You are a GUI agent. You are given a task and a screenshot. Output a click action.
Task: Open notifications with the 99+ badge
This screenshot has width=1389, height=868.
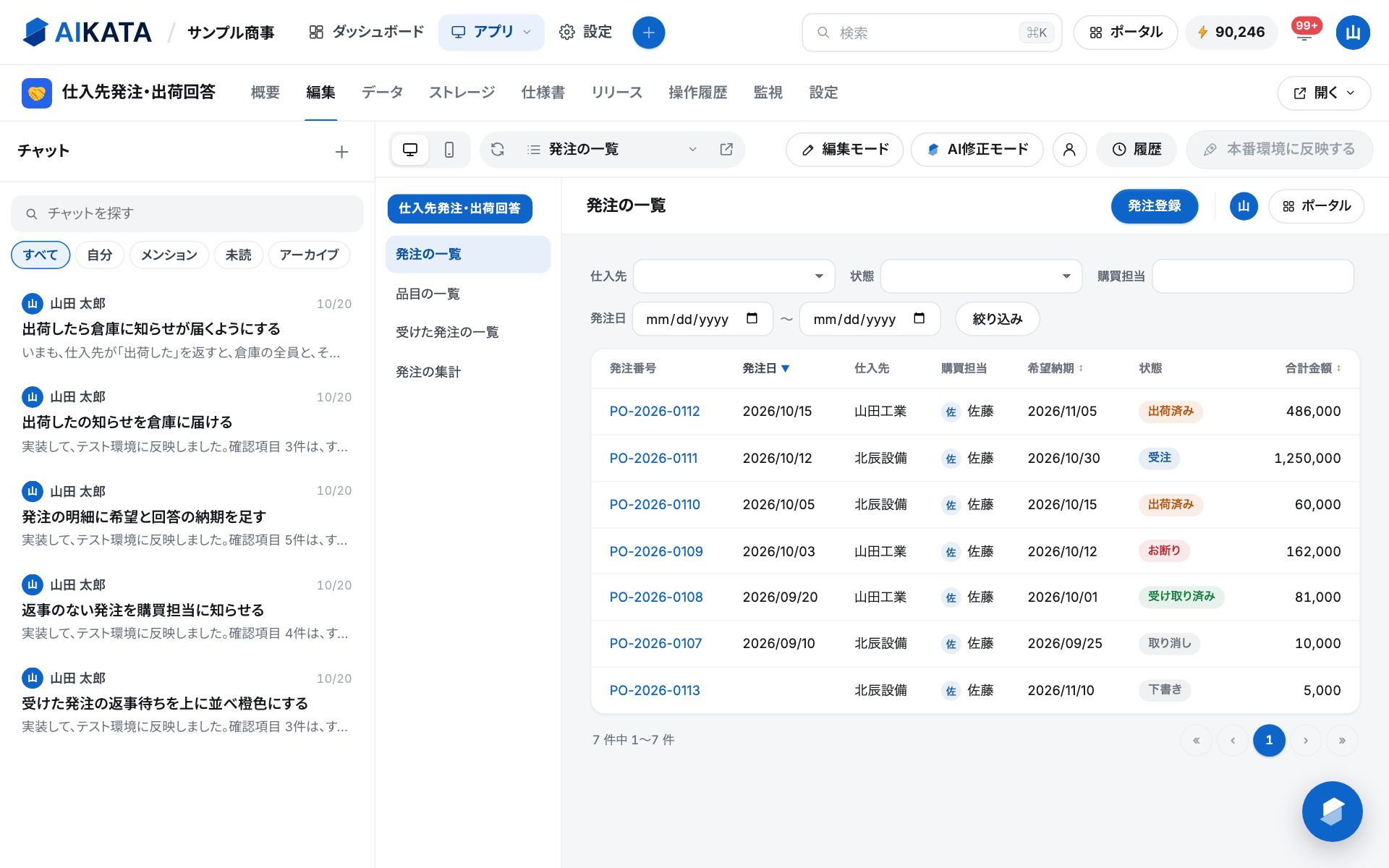(1305, 32)
